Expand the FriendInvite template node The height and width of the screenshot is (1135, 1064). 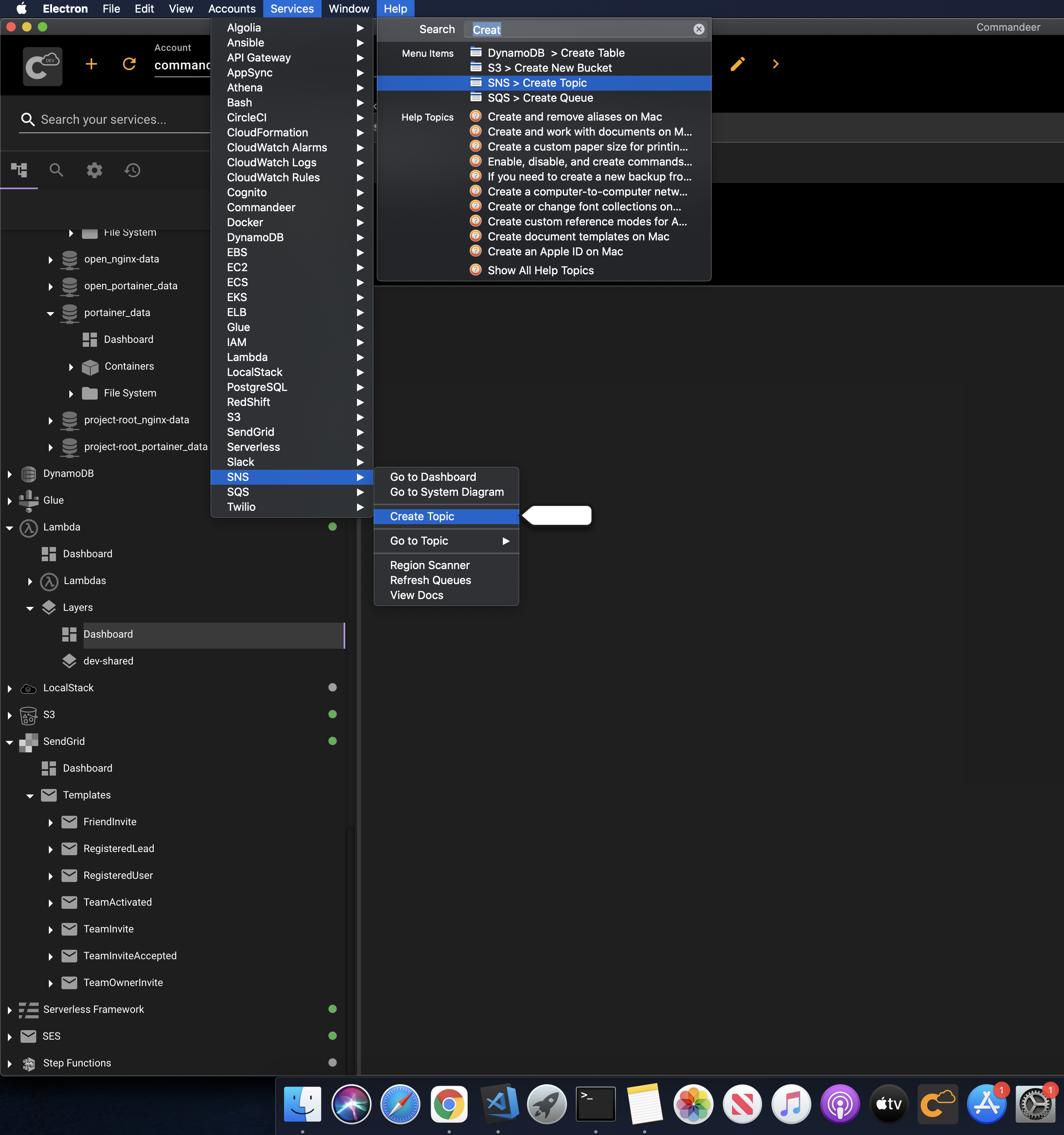(x=51, y=823)
